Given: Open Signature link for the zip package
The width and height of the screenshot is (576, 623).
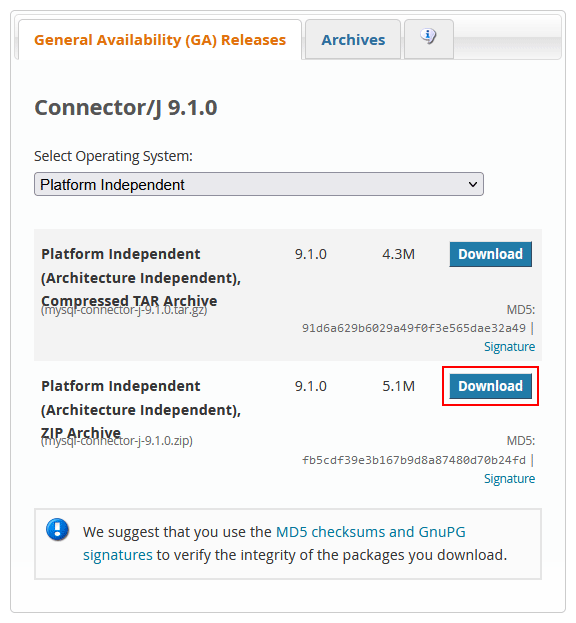Looking at the screenshot, I should [x=509, y=478].
